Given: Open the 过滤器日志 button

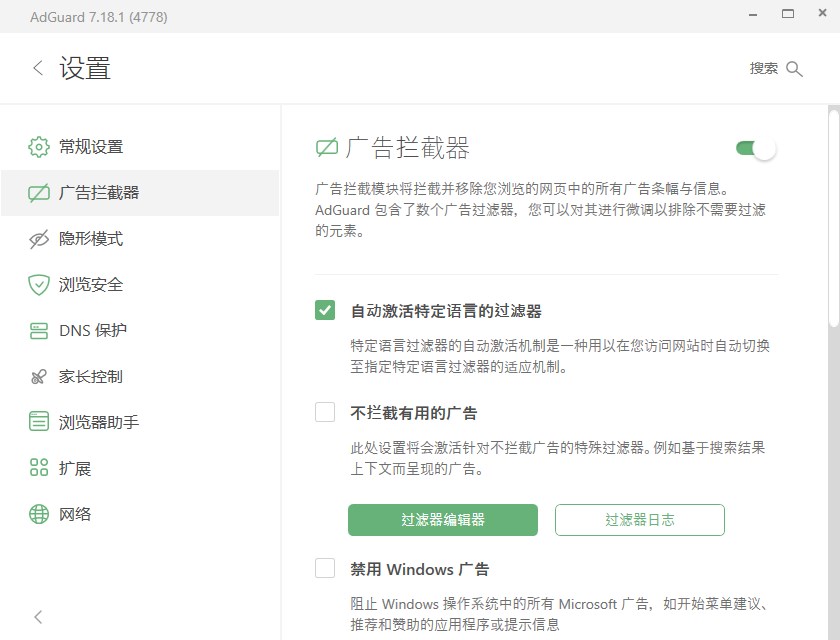Looking at the screenshot, I should pyautogui.click(x=640, y=519).
